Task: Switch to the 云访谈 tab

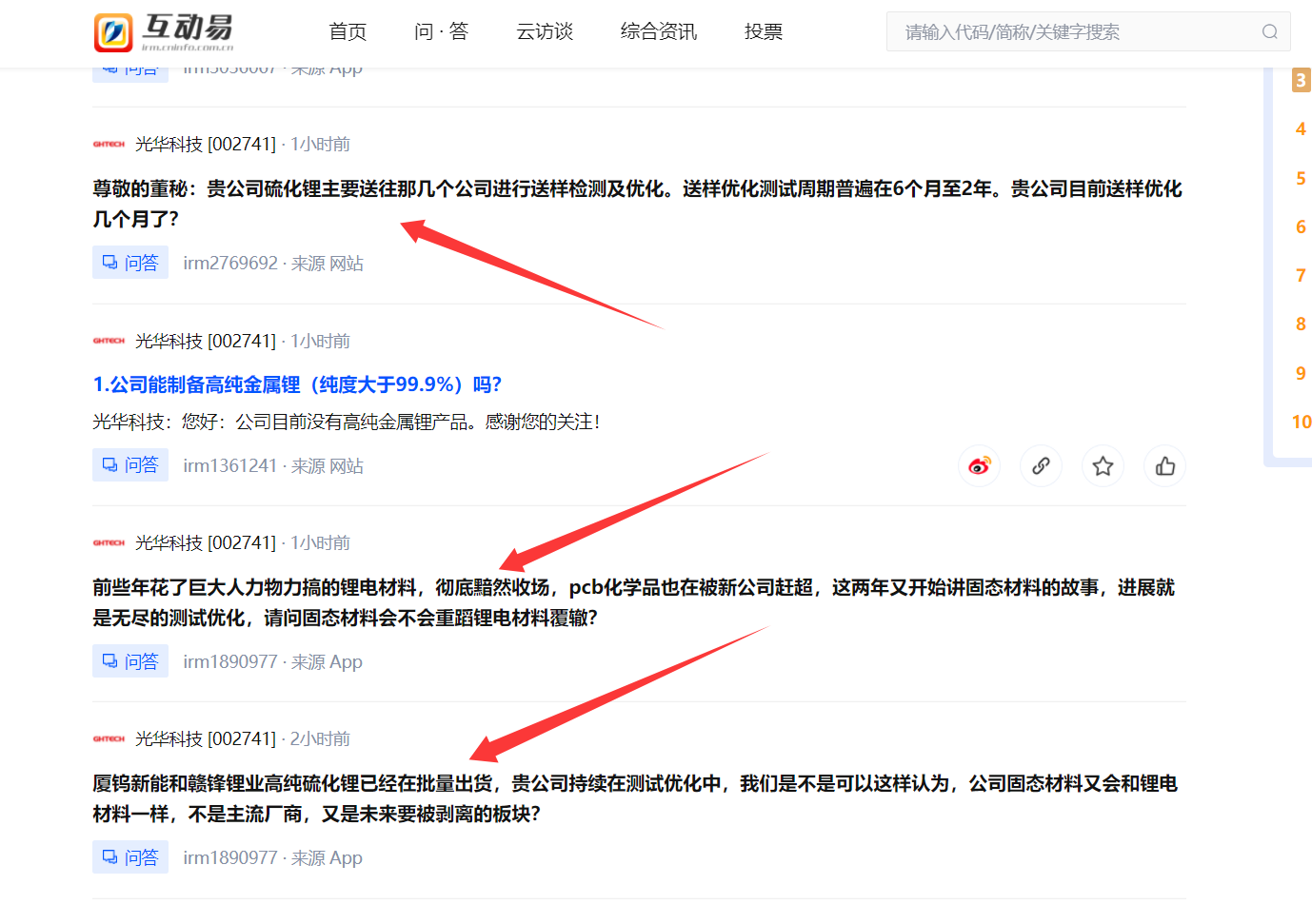Action: (x=545, y=31)
